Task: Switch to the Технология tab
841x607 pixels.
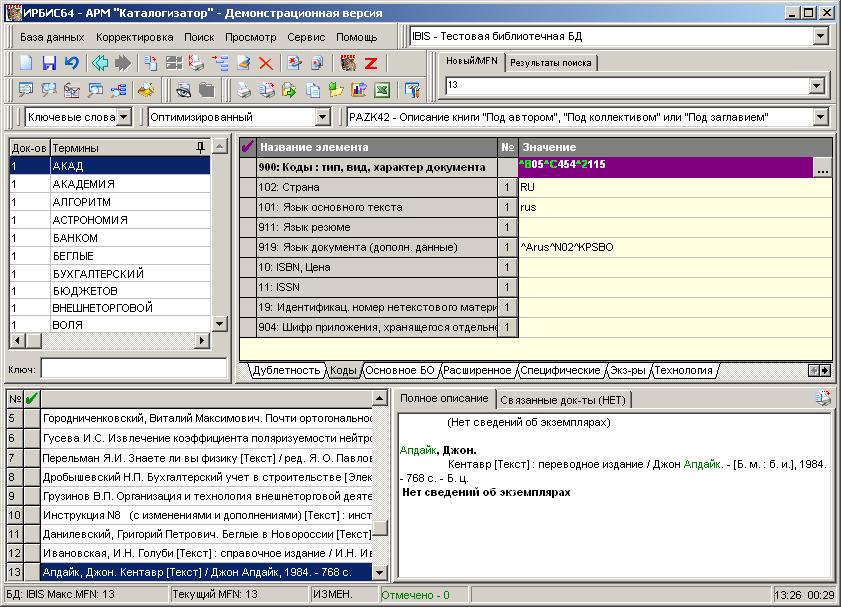Action: [683, 371]
